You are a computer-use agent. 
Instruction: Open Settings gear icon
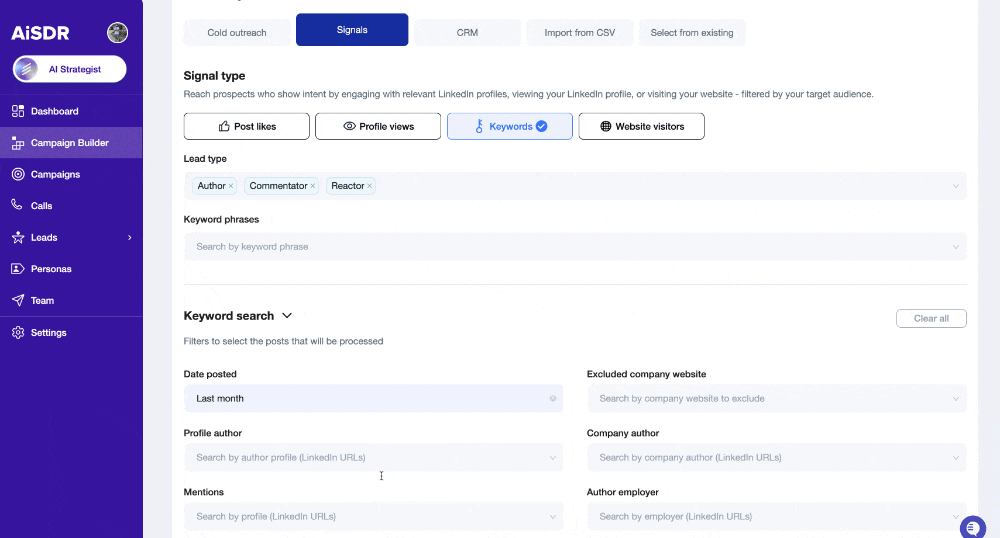(18, 332)
